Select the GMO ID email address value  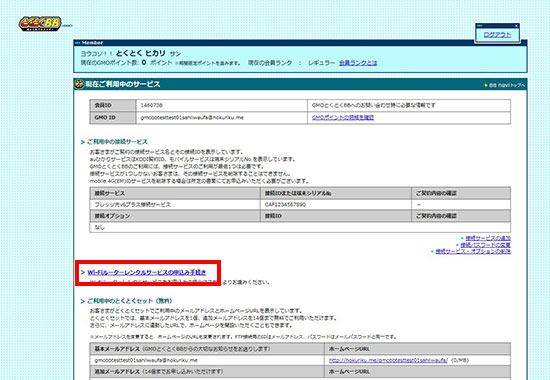coord(192,118)
